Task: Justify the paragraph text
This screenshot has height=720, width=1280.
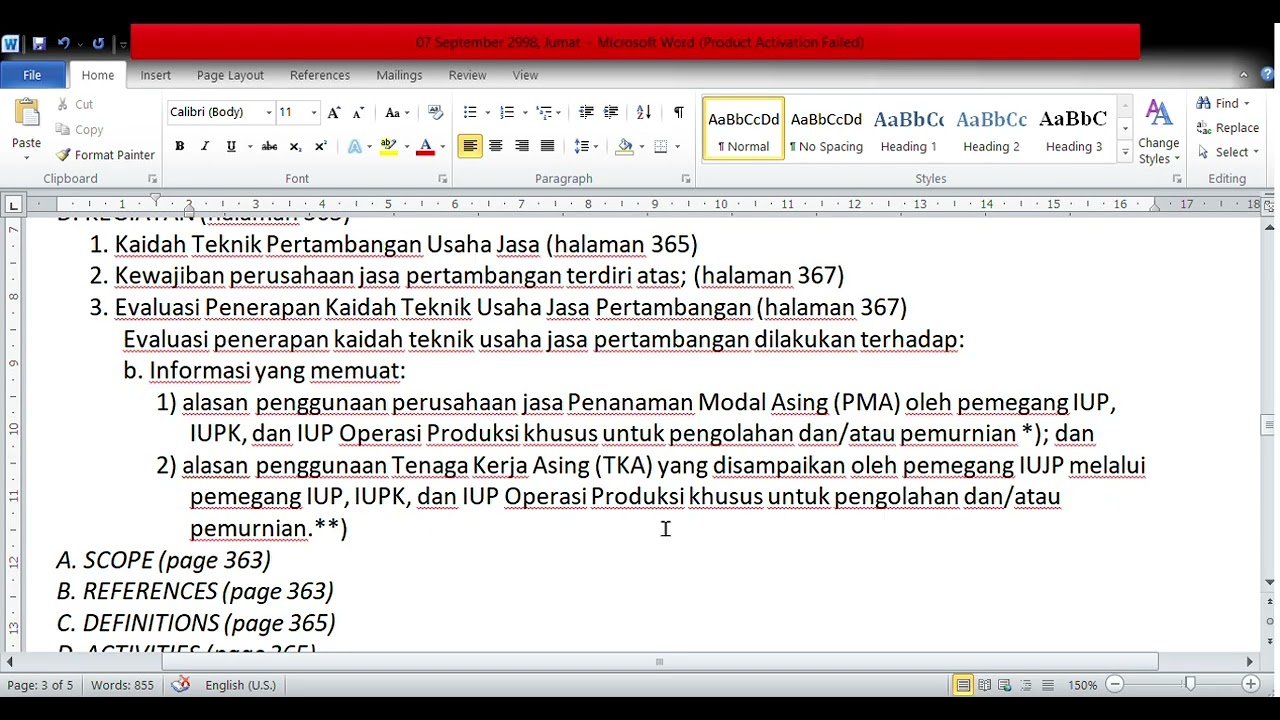Action: [547, 146]
